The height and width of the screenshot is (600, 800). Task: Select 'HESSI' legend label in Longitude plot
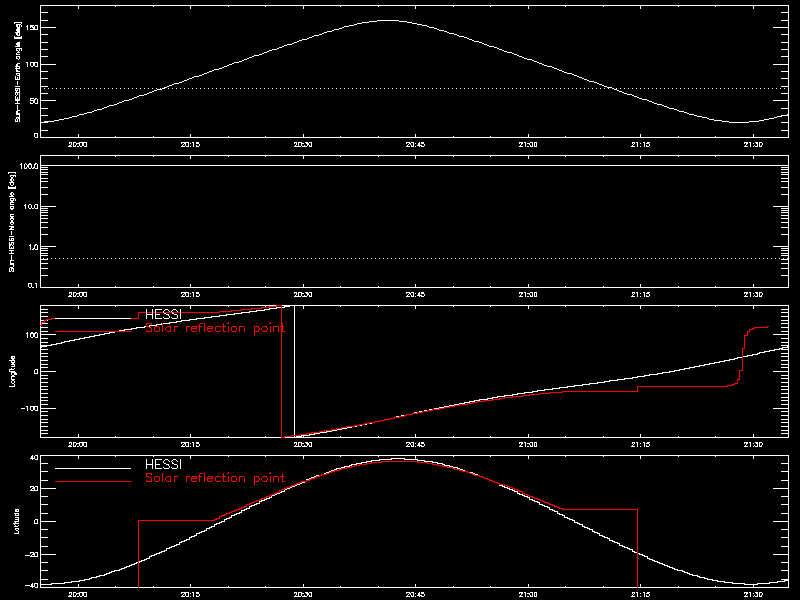coord(163,314)
